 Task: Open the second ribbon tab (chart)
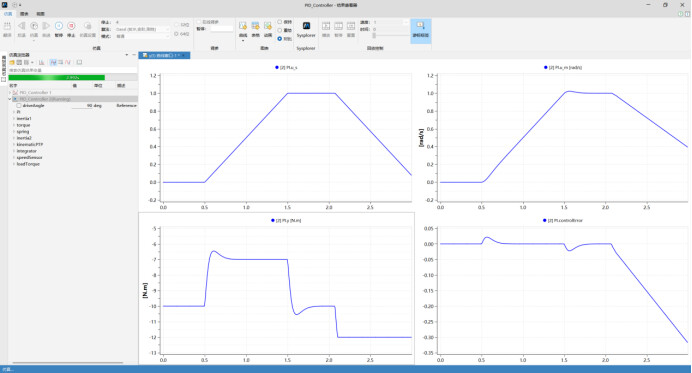pos(24,14)
